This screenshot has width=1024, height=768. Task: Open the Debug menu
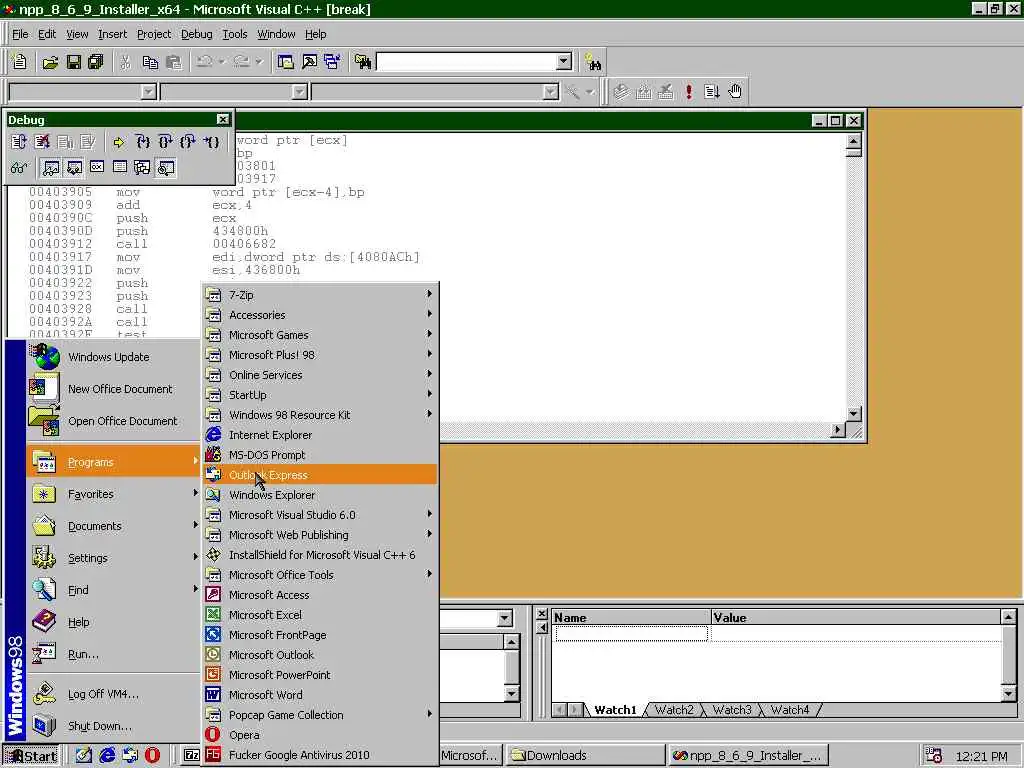[x=197, y=34]
